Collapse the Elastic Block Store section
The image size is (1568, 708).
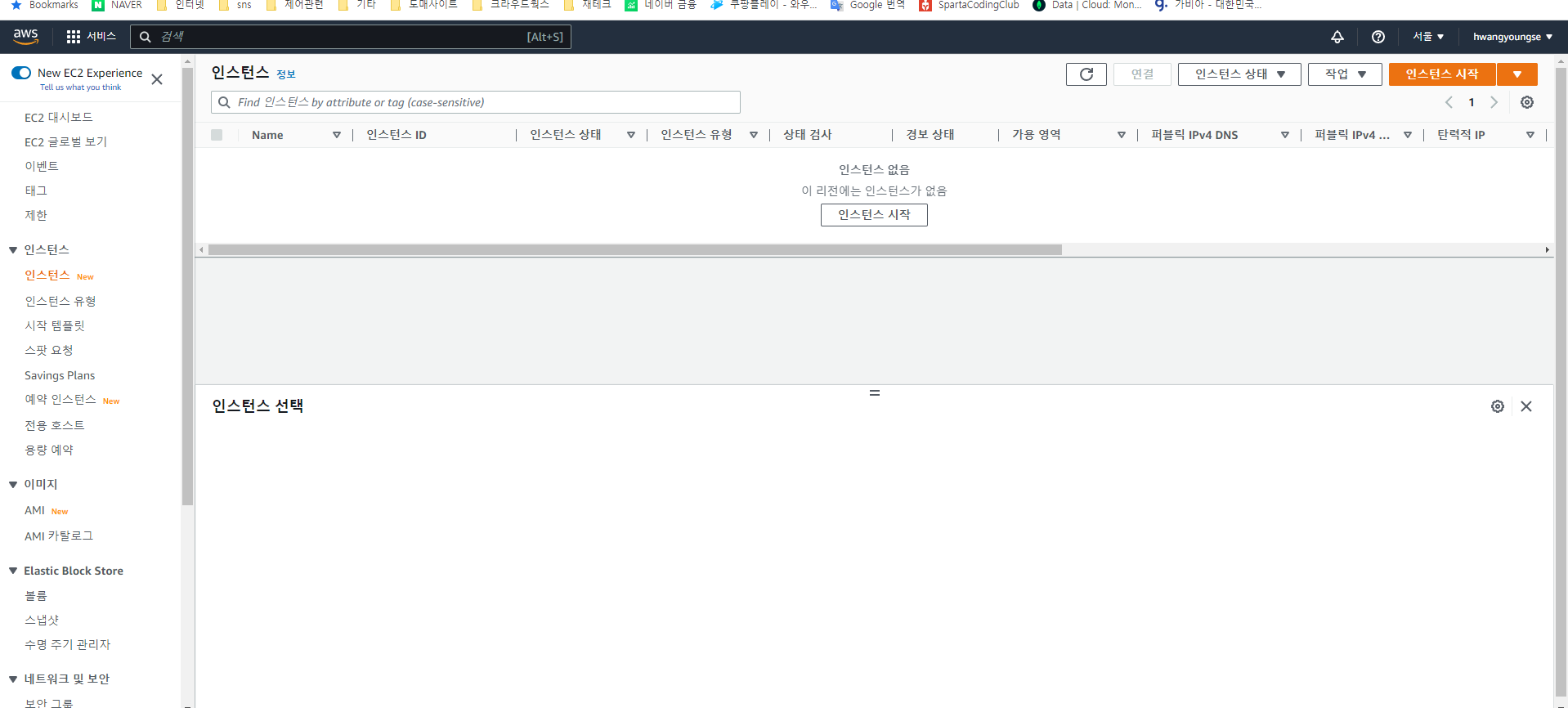[x=13, y=571]
